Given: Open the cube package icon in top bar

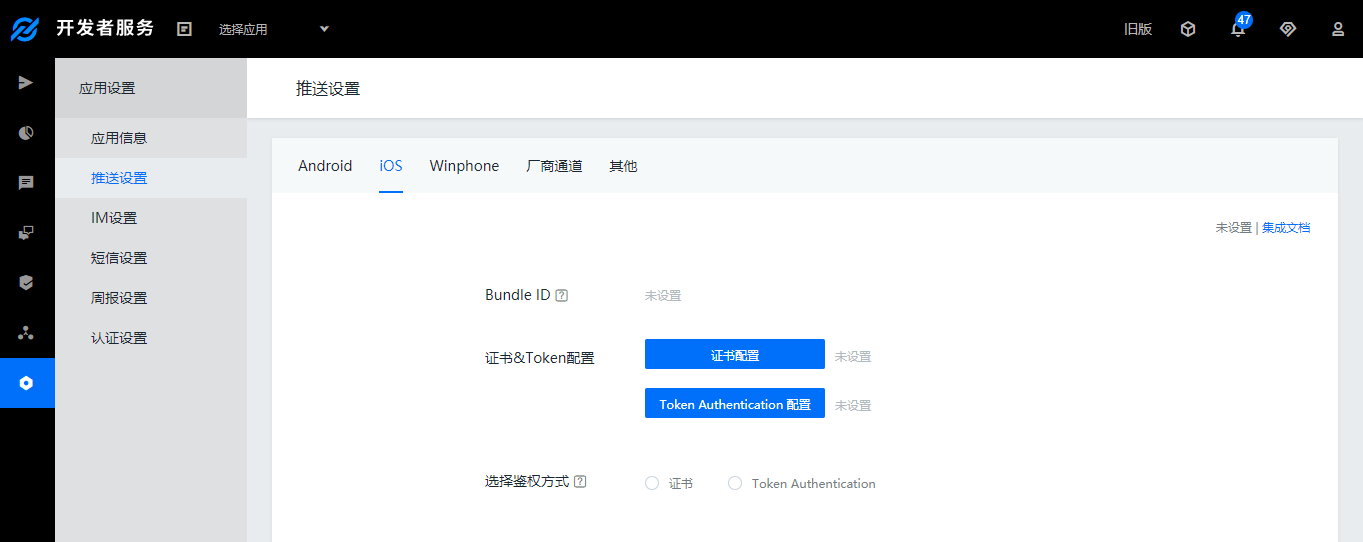Looking at the screenshot, I should tap(1188, 29).
